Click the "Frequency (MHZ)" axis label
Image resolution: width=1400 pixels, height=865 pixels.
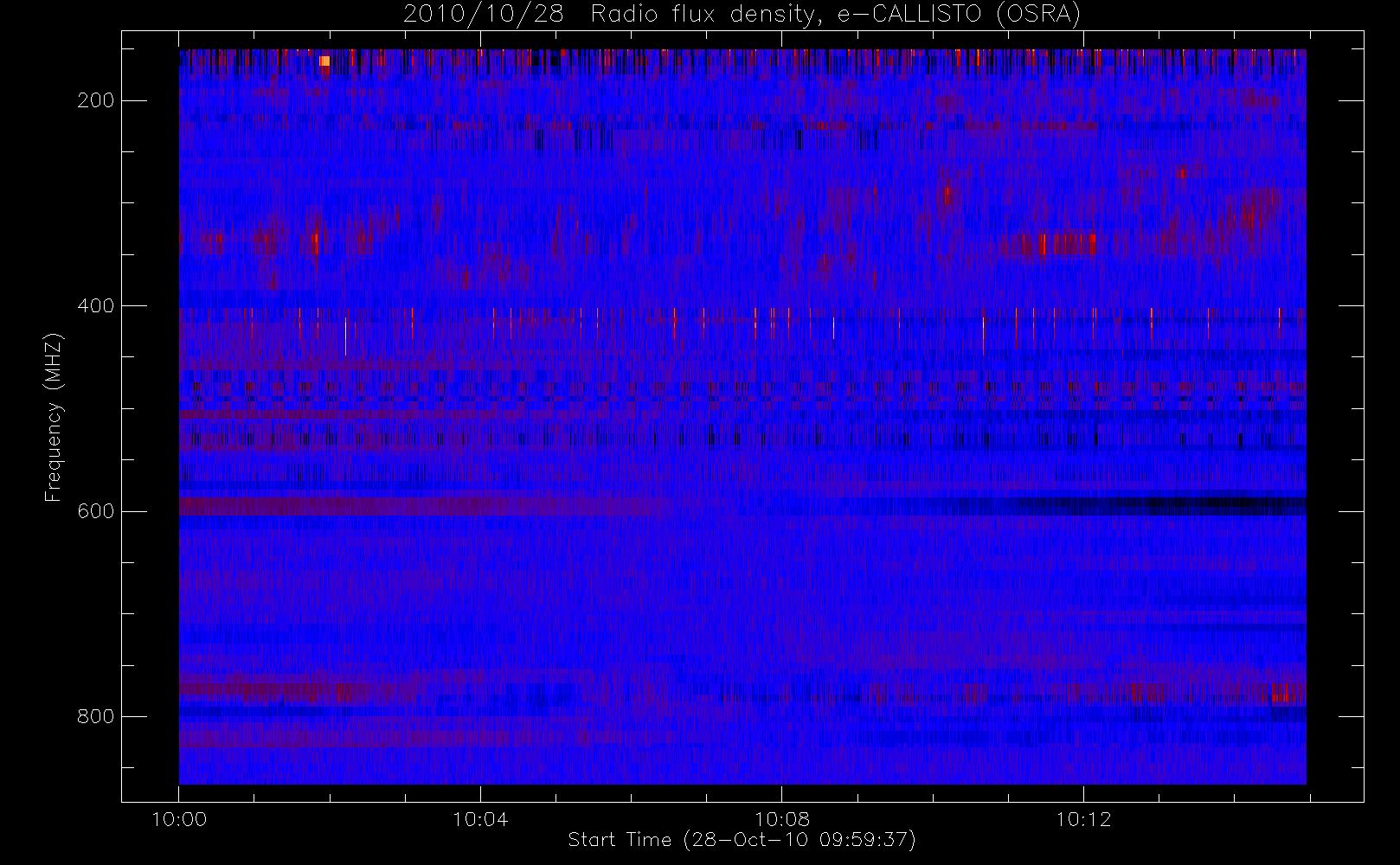pos(54,417)
